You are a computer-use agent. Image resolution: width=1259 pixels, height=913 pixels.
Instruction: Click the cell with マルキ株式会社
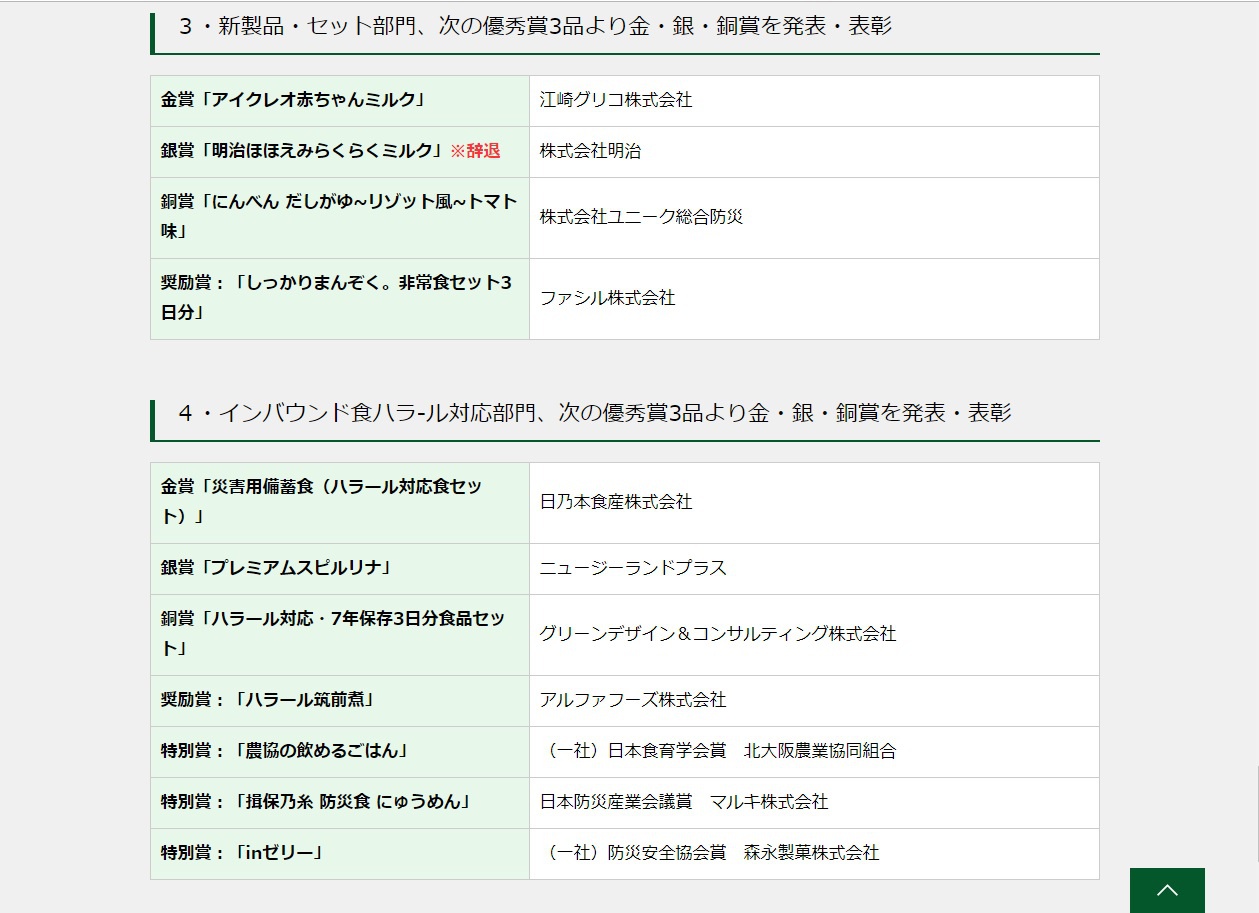coord(814,803)
